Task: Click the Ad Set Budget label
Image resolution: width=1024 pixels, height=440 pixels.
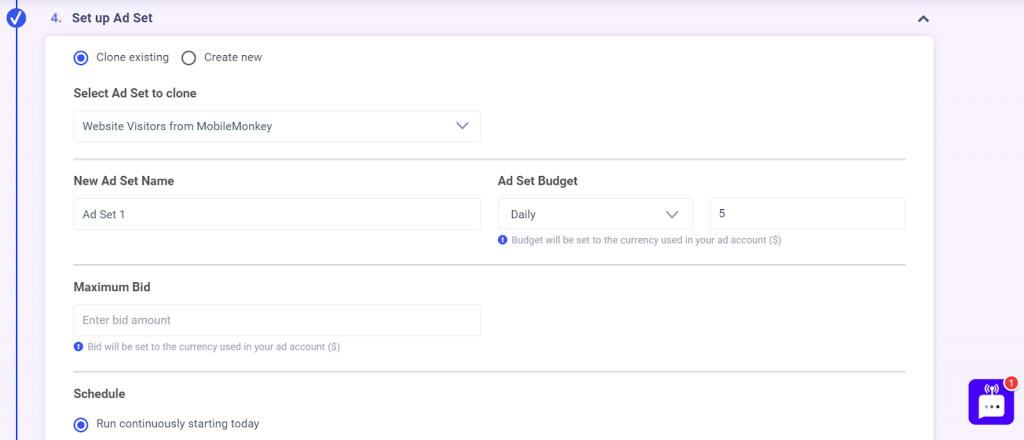Action: tap(537, 181)
